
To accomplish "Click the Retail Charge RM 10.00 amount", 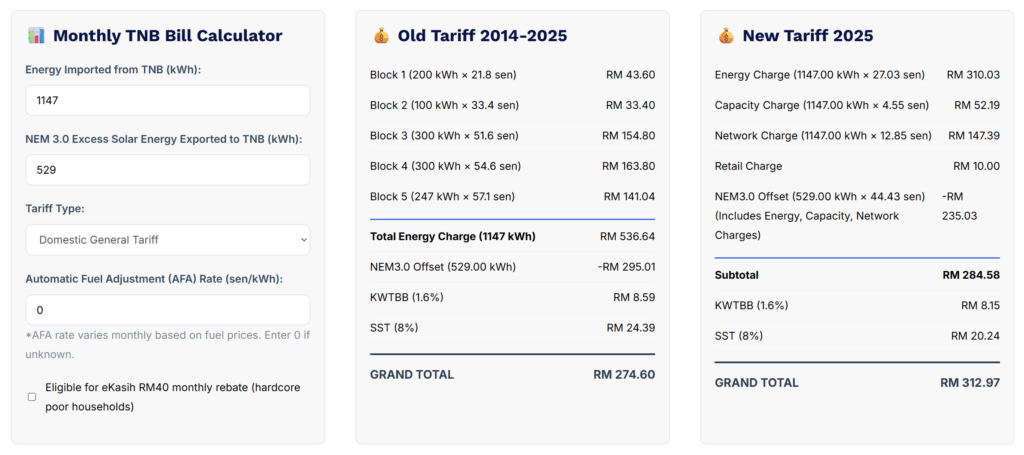I will coord(976,166).
